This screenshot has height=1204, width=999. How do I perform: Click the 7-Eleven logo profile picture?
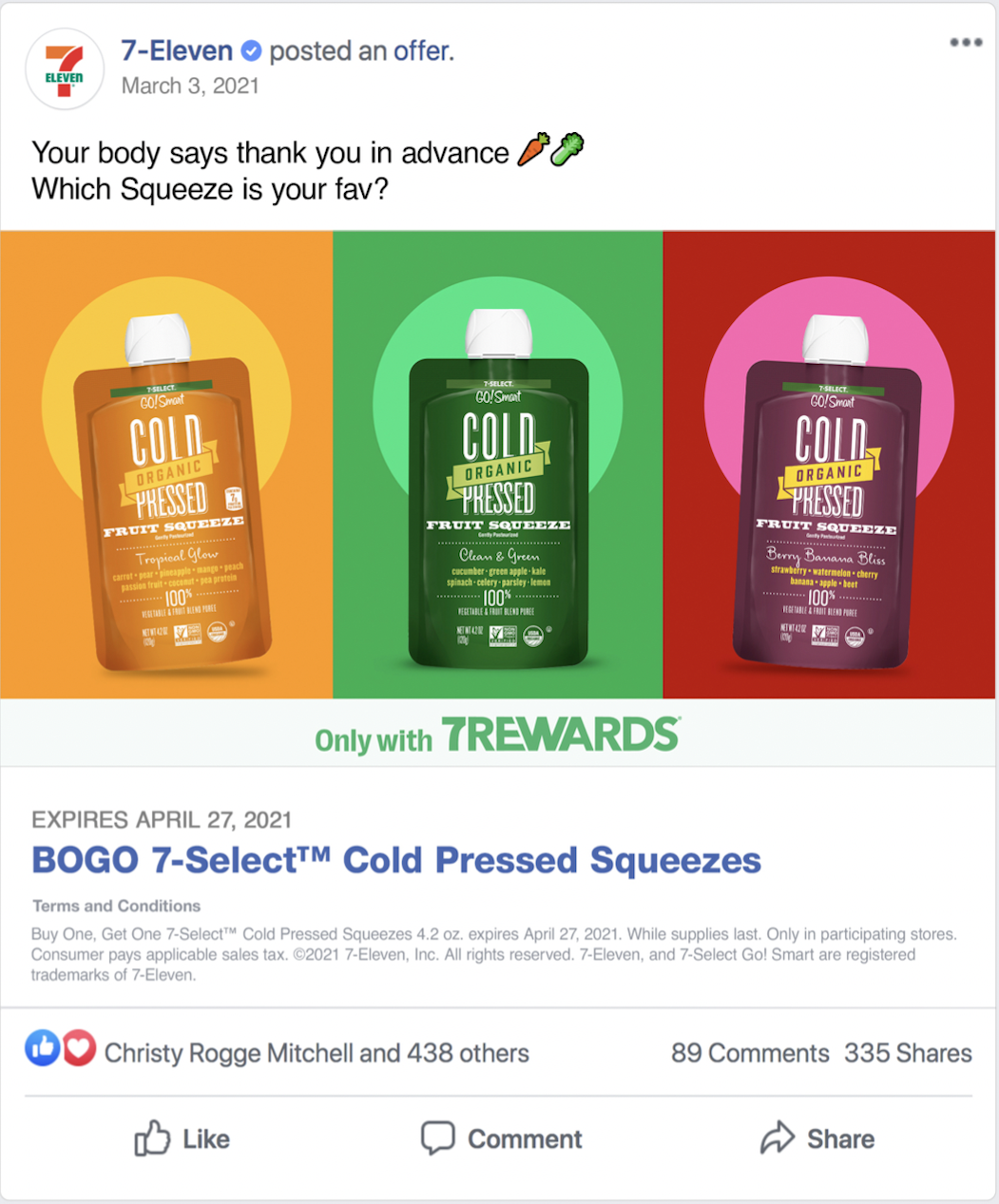(65, 69)
